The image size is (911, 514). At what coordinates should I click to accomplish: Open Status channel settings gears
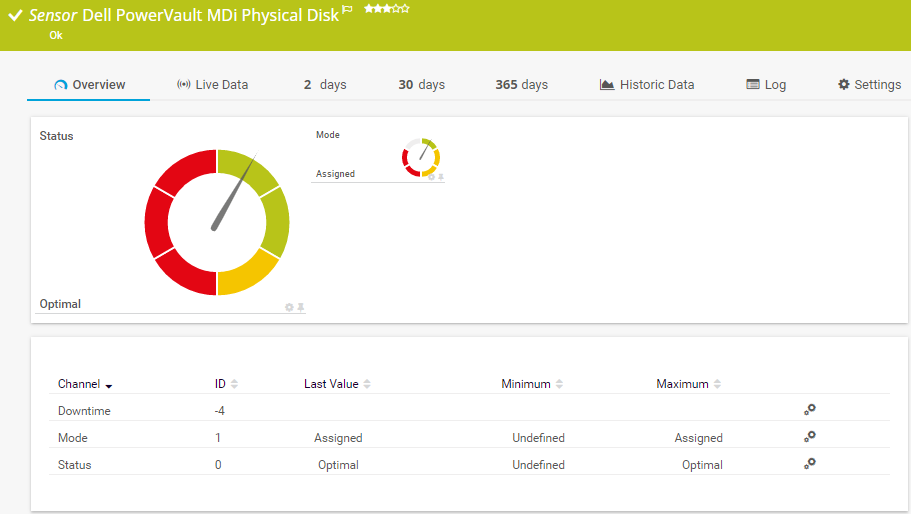pyautogui.click(x=809, y=464)
